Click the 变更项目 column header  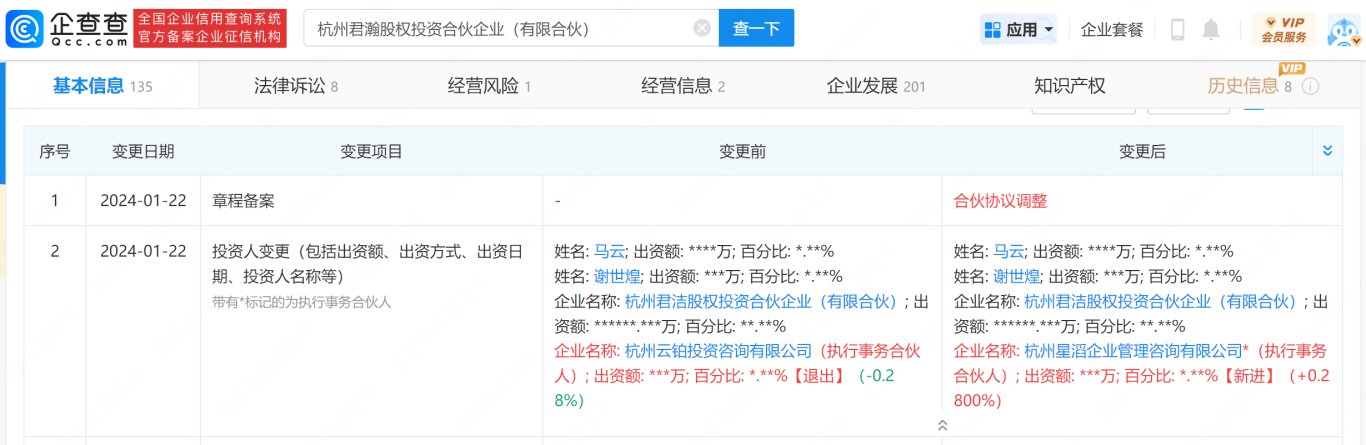371,151
